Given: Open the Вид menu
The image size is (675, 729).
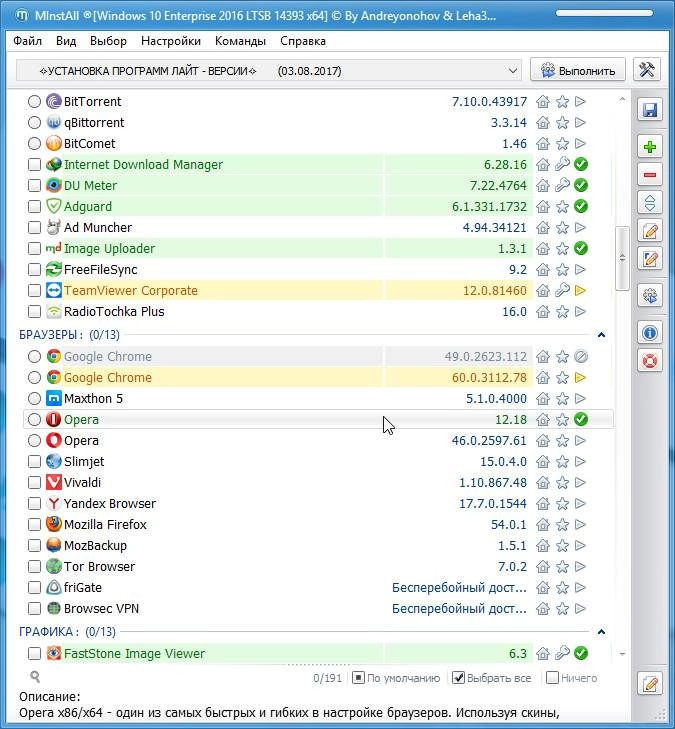Looking at the screenshot, I should click(x=66, y=41).
